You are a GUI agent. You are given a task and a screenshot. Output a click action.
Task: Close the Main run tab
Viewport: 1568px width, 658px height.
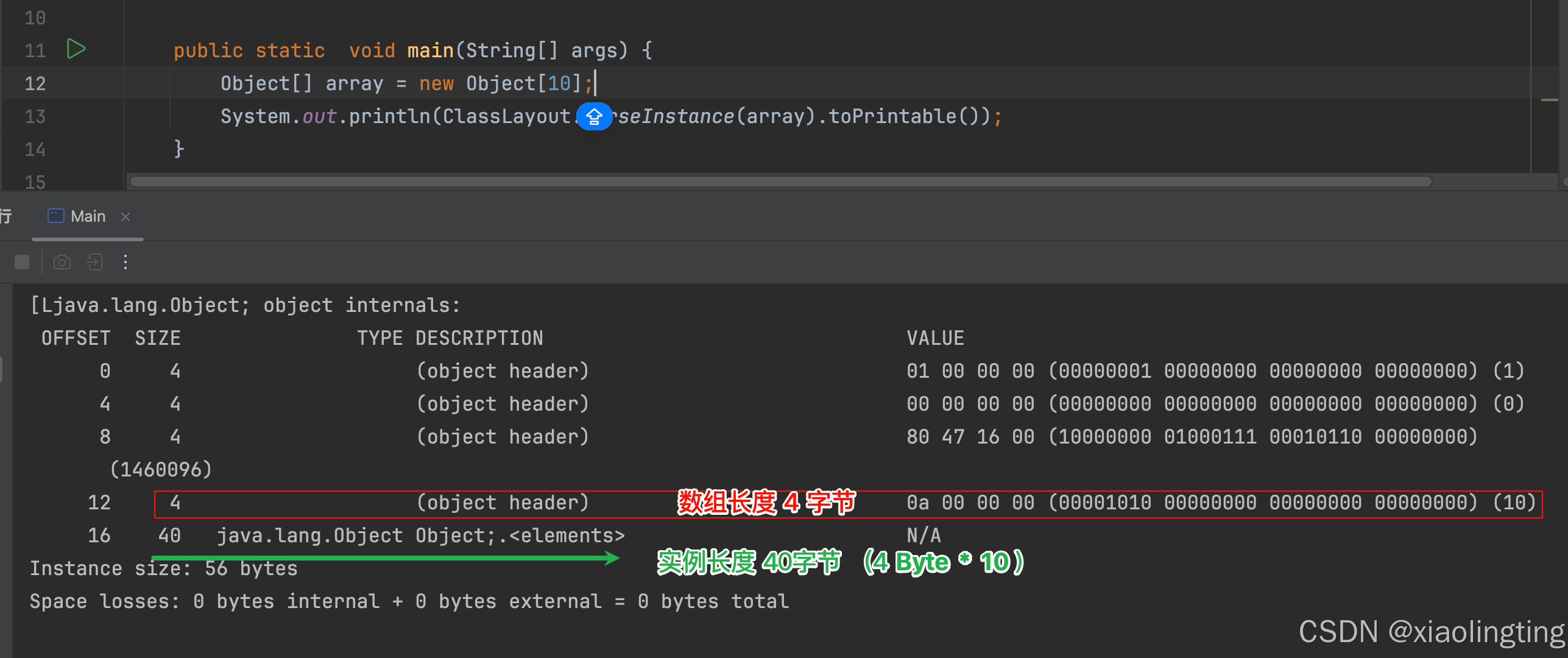click(125, 217)
